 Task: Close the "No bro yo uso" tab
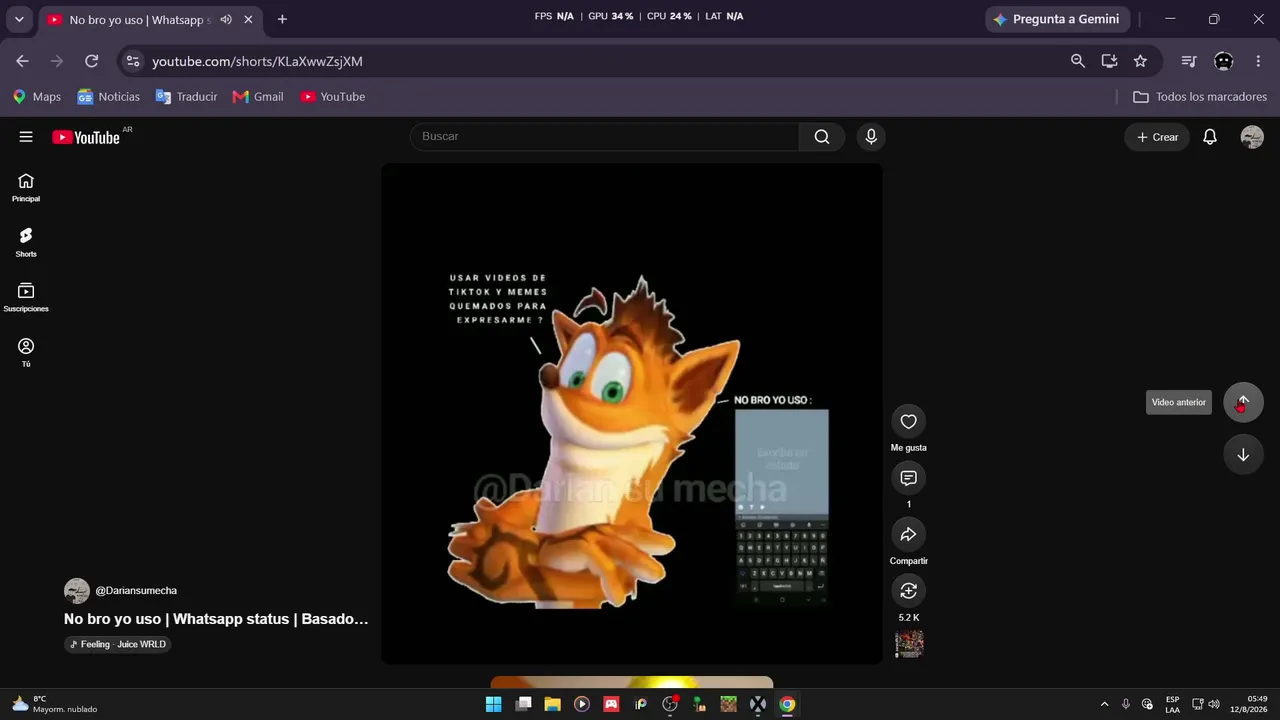(248, 19)
